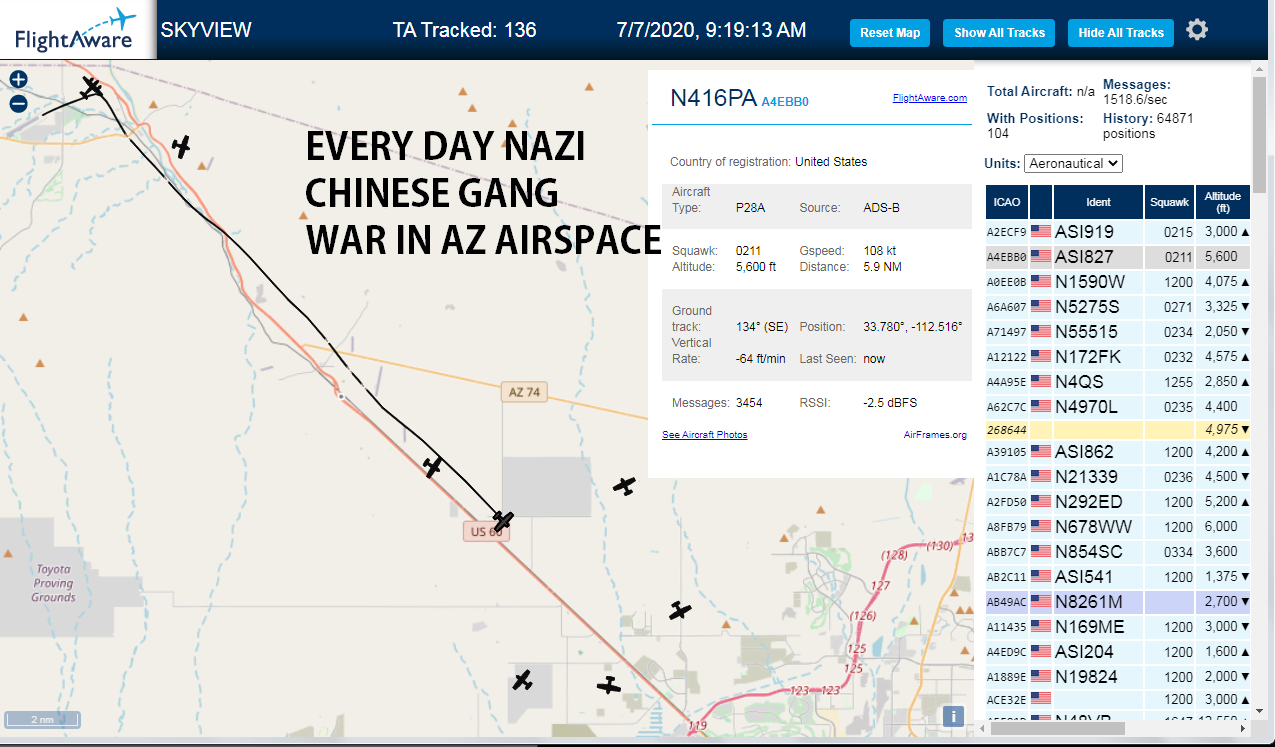Select the aircraft icon at track end near US 60

(503, 520)
